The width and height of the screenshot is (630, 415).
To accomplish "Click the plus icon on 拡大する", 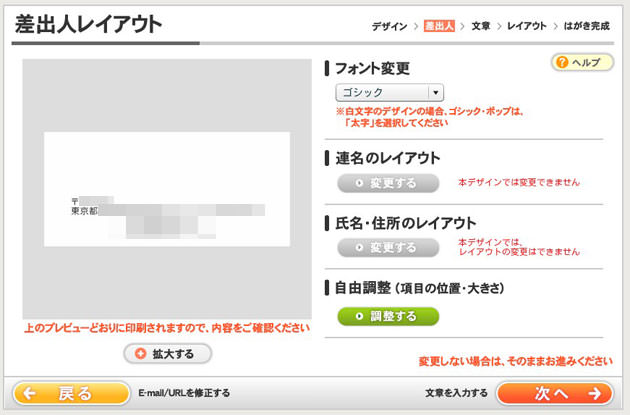I will coord(141,354).
